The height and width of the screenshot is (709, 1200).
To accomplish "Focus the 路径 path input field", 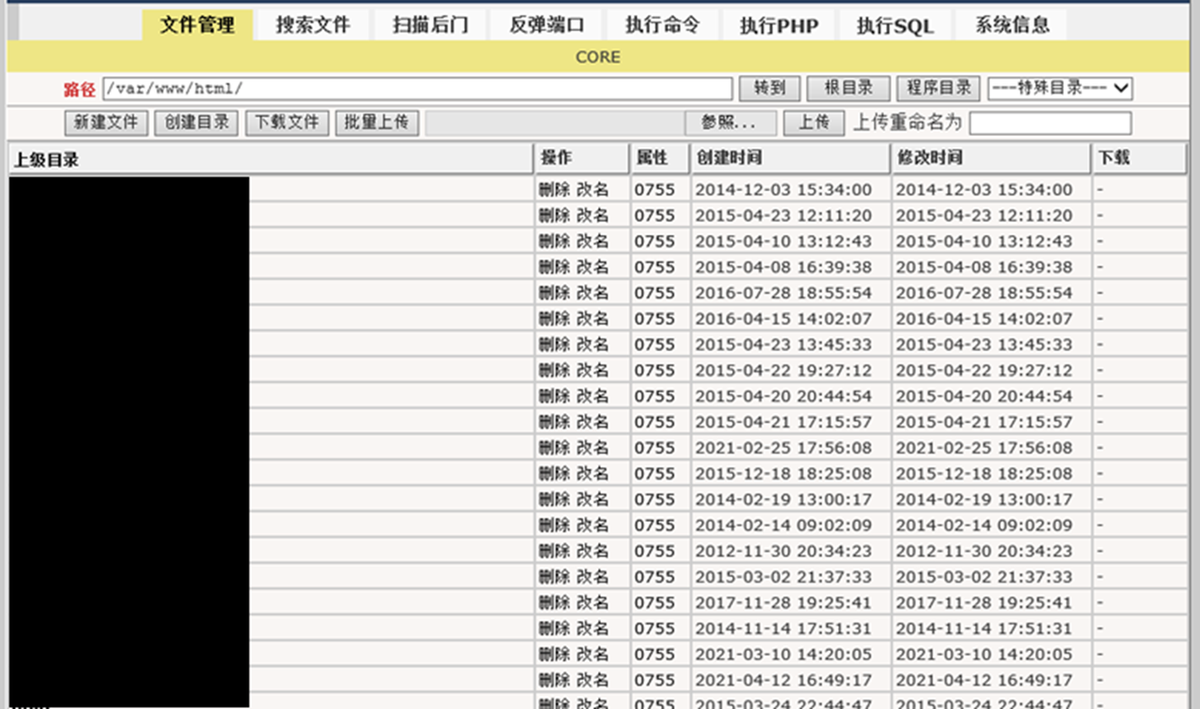I will click(418, 88).
